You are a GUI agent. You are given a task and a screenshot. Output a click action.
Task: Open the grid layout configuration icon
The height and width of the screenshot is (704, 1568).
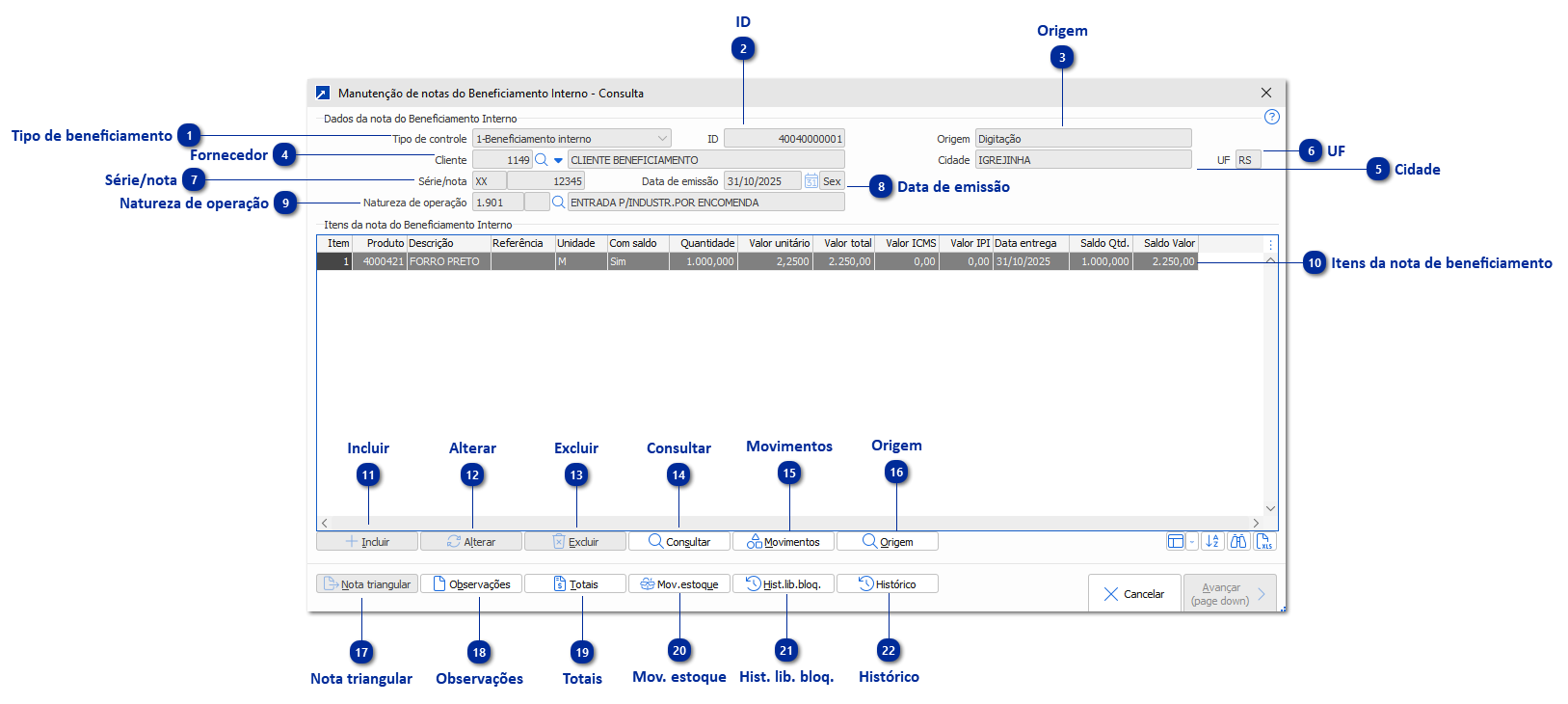pos(1176,541)
